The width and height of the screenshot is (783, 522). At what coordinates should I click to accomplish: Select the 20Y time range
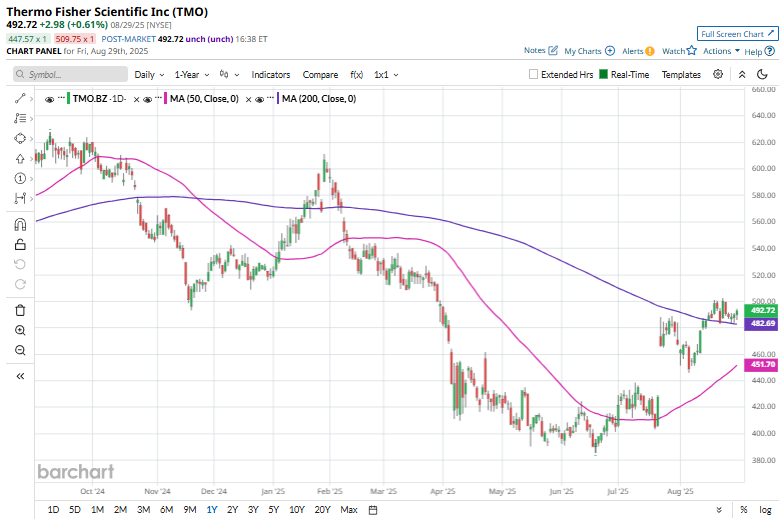tap(323, 510)
